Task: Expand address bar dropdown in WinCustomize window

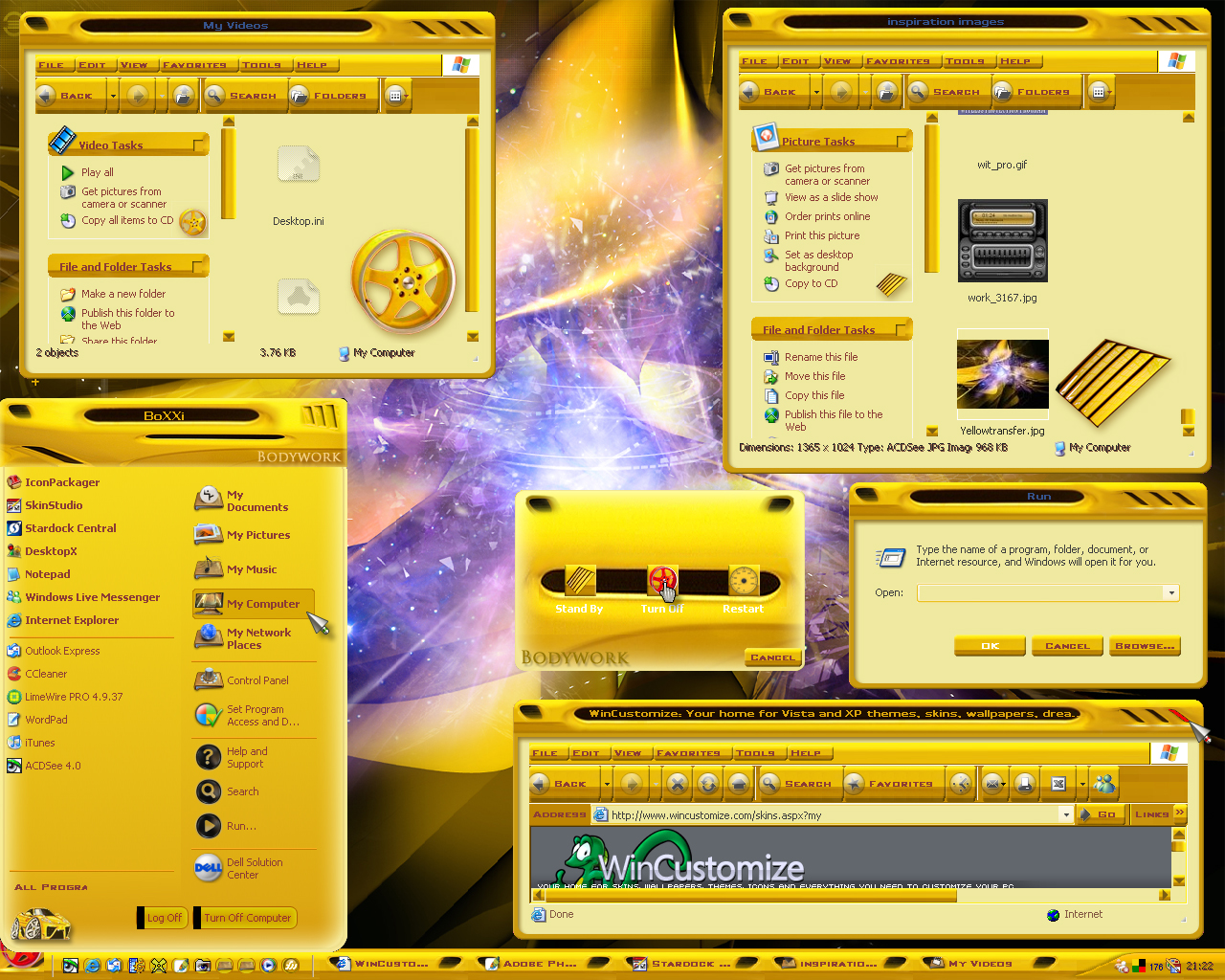Action: [x=1066, y=814]
